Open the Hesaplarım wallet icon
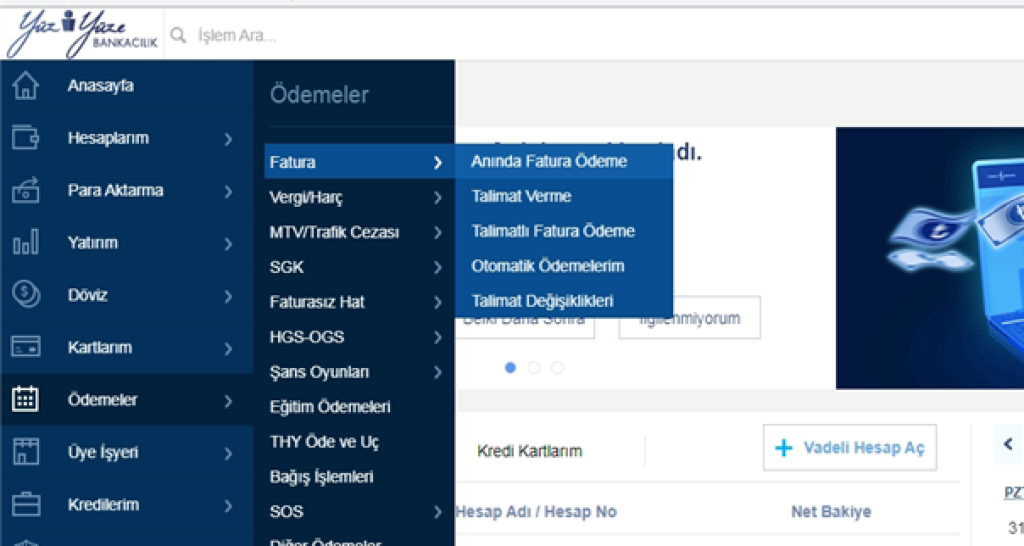Viewport: 1024px width, 546px height. coord(25,138)
